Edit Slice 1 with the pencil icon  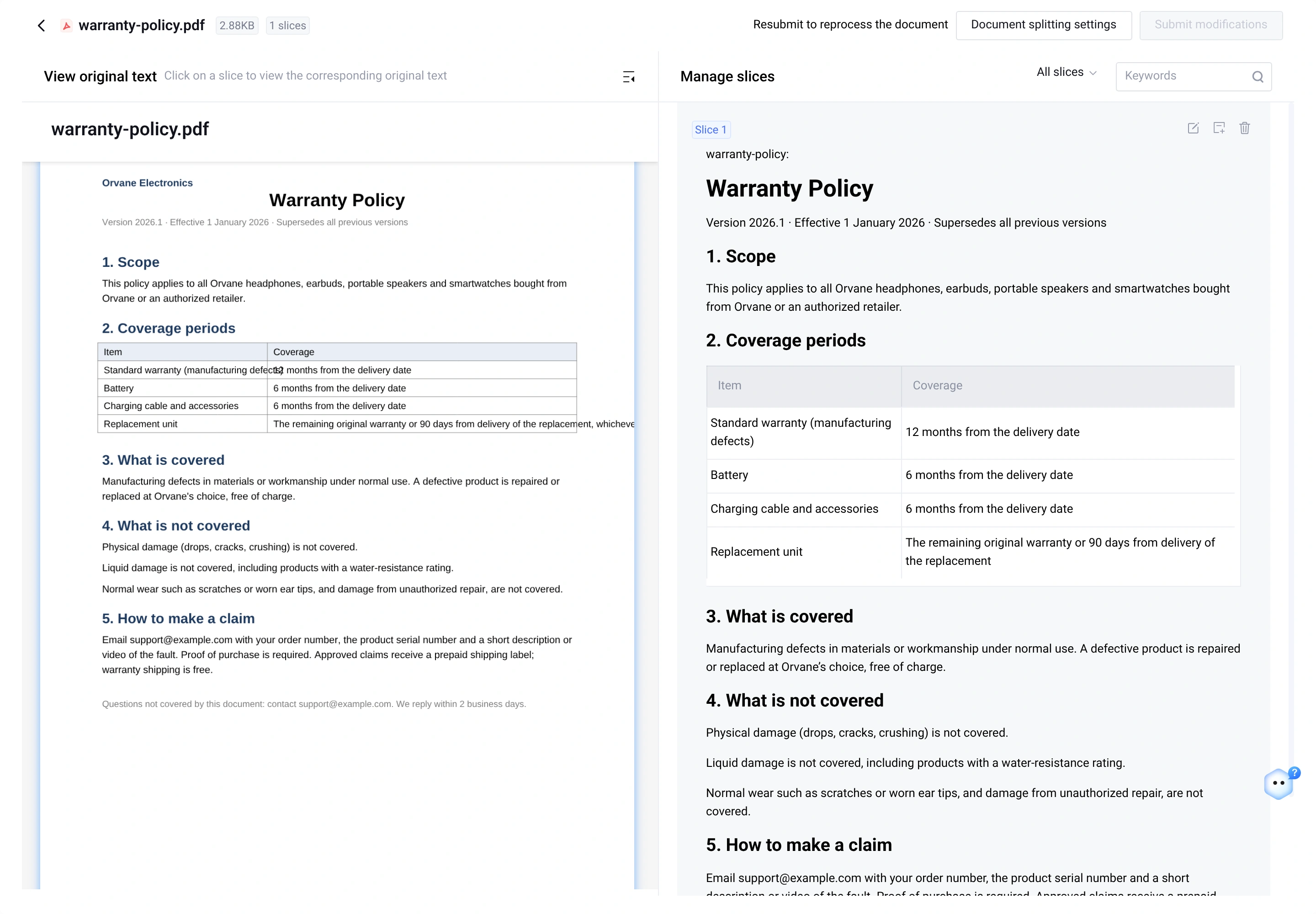click(1192, 128)
